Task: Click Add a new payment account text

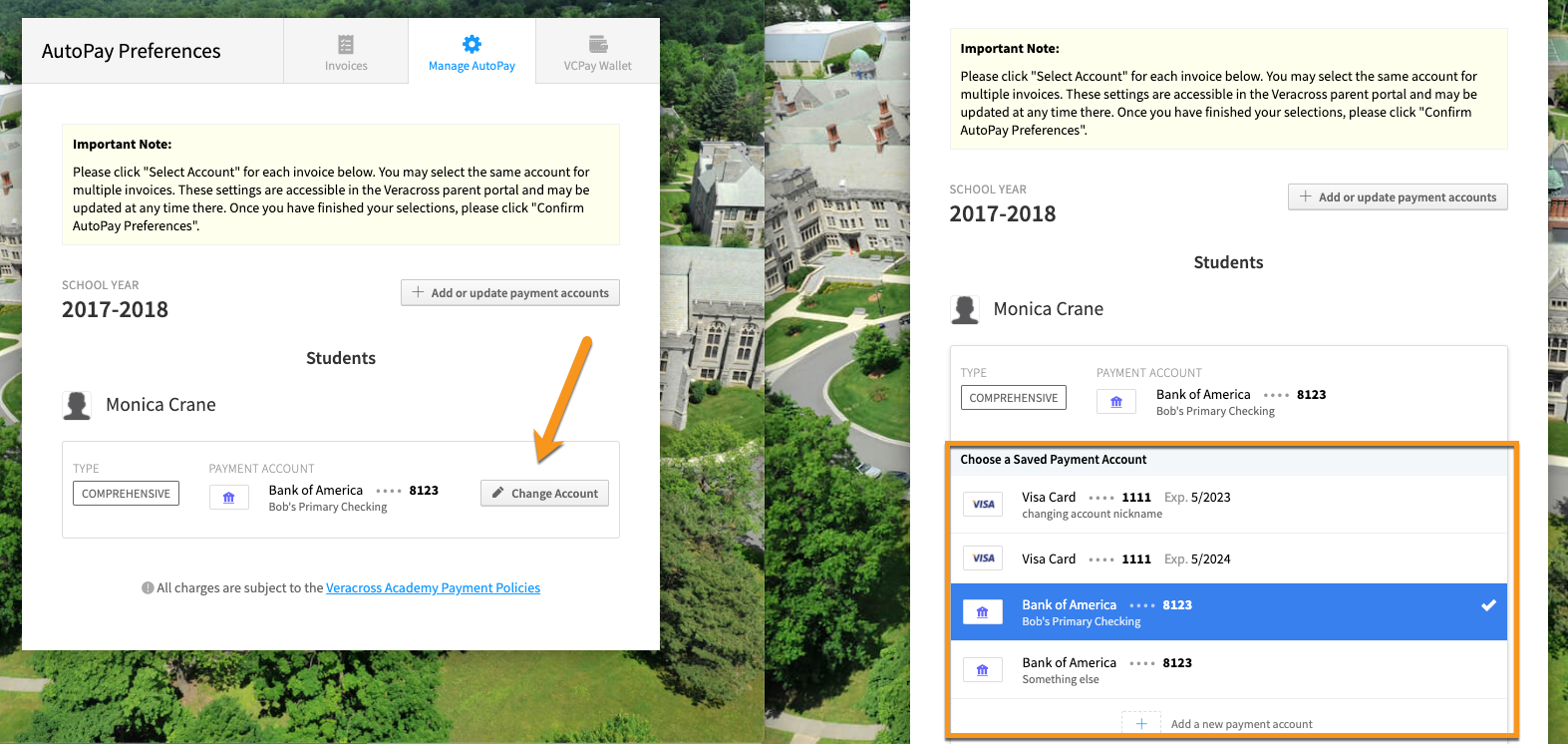Action: pyautogui.click(x=1241, y=724)
